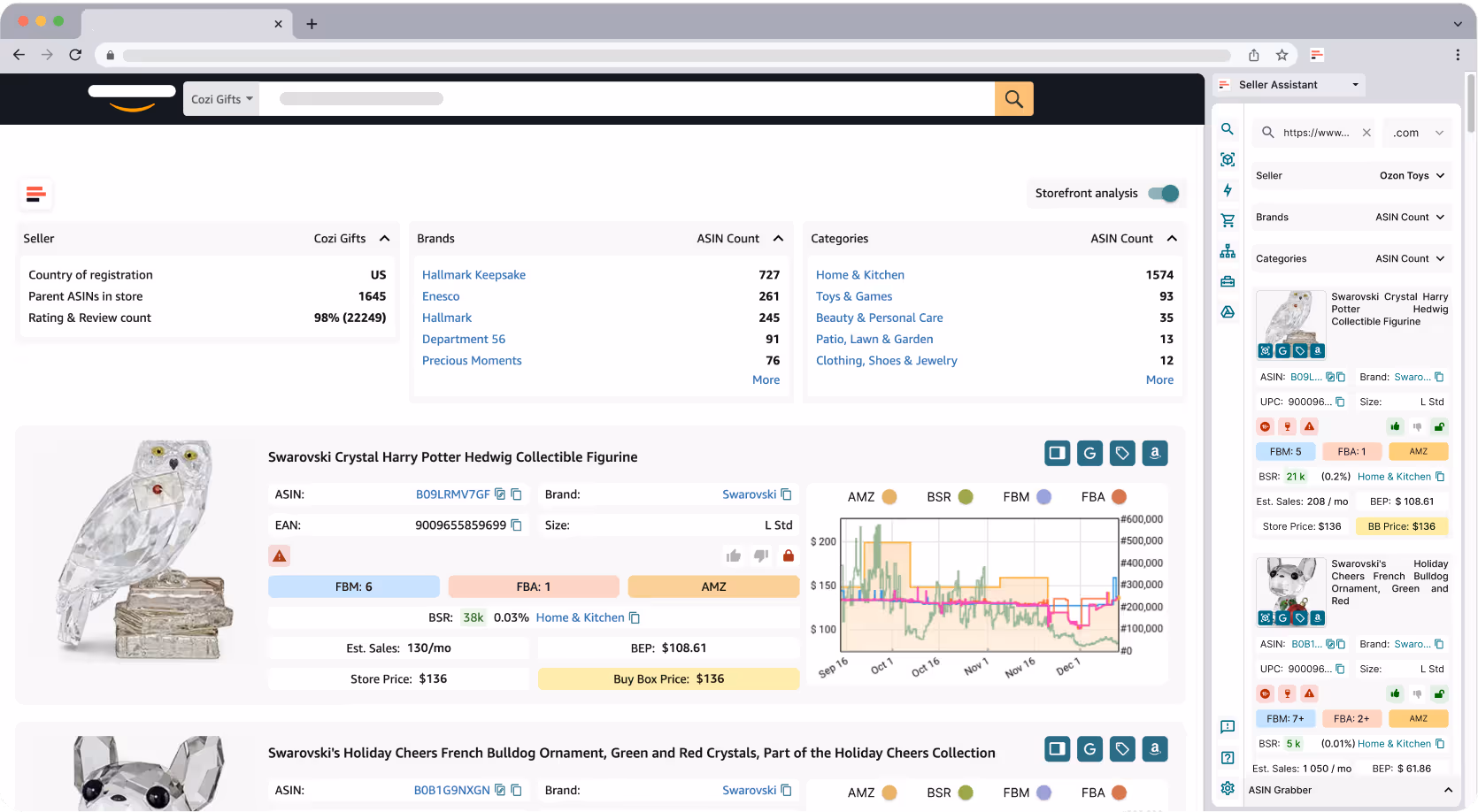Open side panel for Hedwig Figurine product
Image resolution: width=1478 pixels, height=812 pixels.
pos(1057,453)
